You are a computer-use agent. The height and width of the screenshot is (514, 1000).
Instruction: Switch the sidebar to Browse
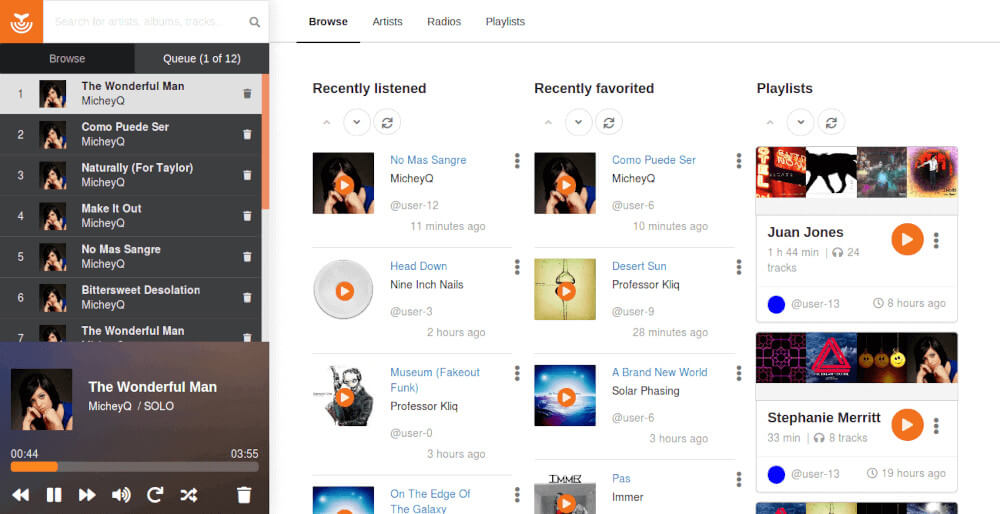point(67,58)
